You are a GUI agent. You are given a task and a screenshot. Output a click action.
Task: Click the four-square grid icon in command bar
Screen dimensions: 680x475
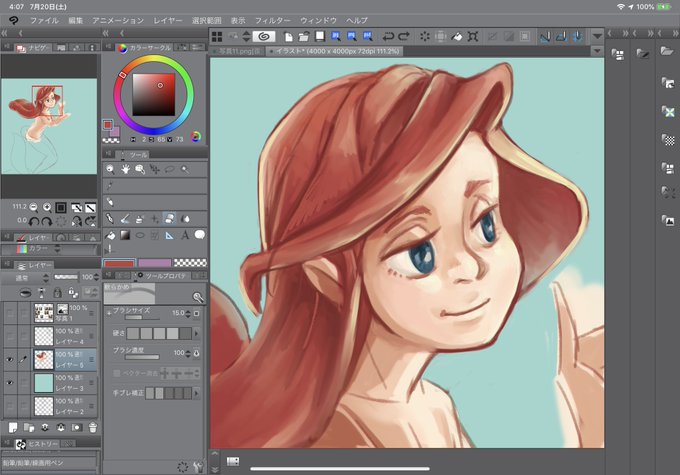coord(217,36)
